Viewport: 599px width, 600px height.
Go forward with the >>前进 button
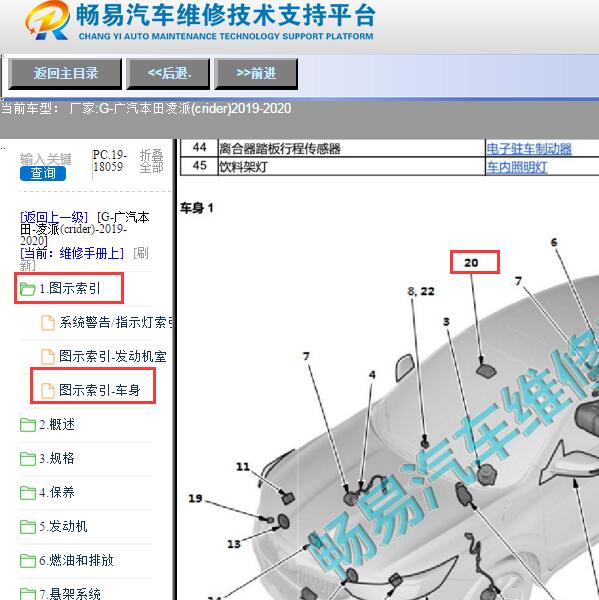[256, 73]
